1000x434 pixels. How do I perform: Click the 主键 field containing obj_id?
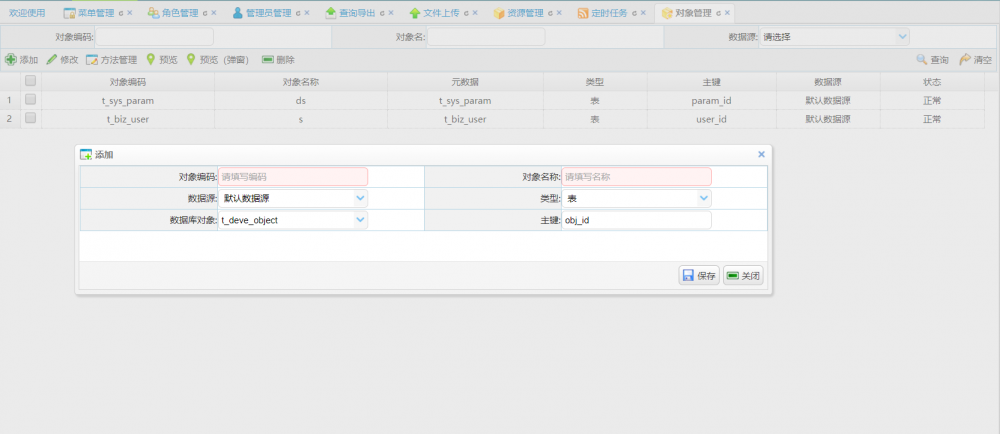[636, 220]
